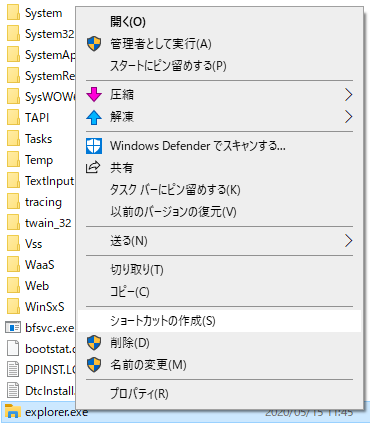The image size is (370, 426).
Task: Select the WinSxS folder name
Action: coord(45,307)
